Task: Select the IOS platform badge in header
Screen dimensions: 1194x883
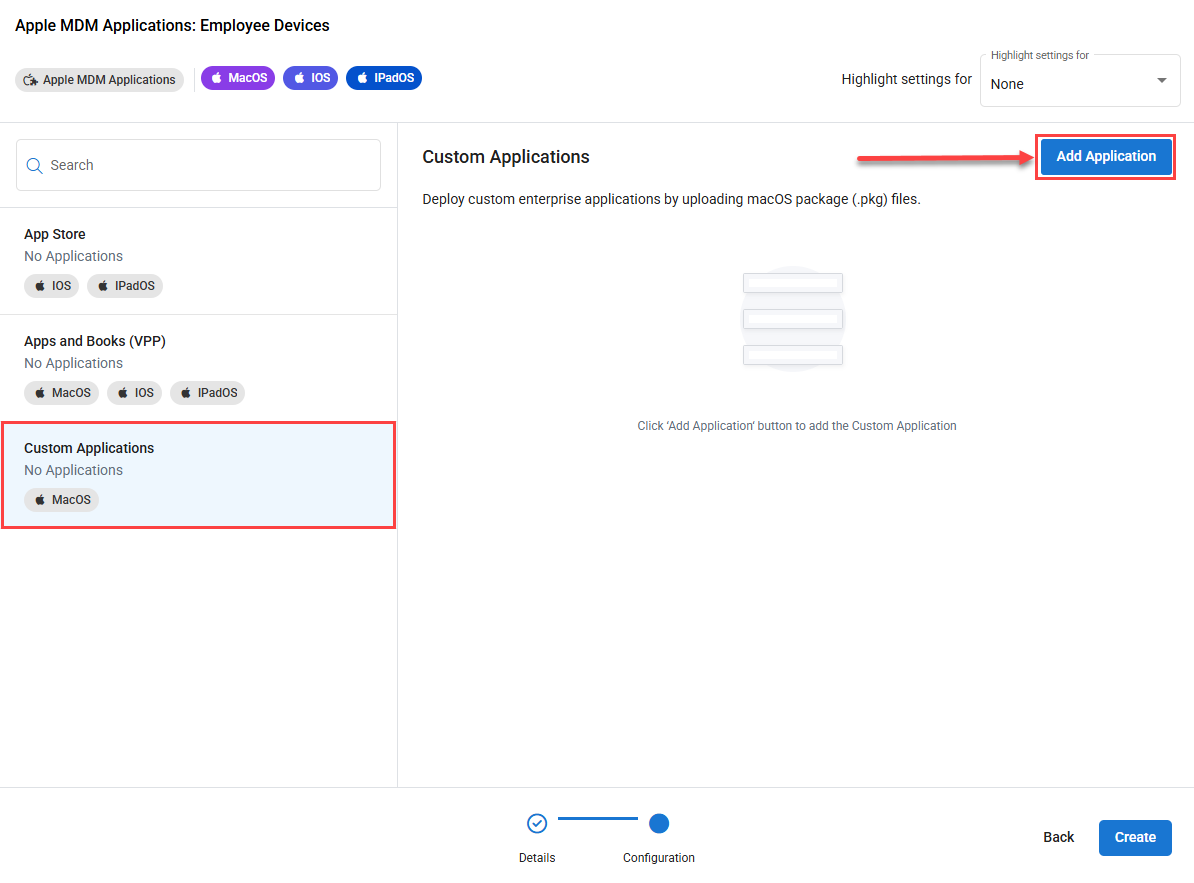Action: click(311, 78)
